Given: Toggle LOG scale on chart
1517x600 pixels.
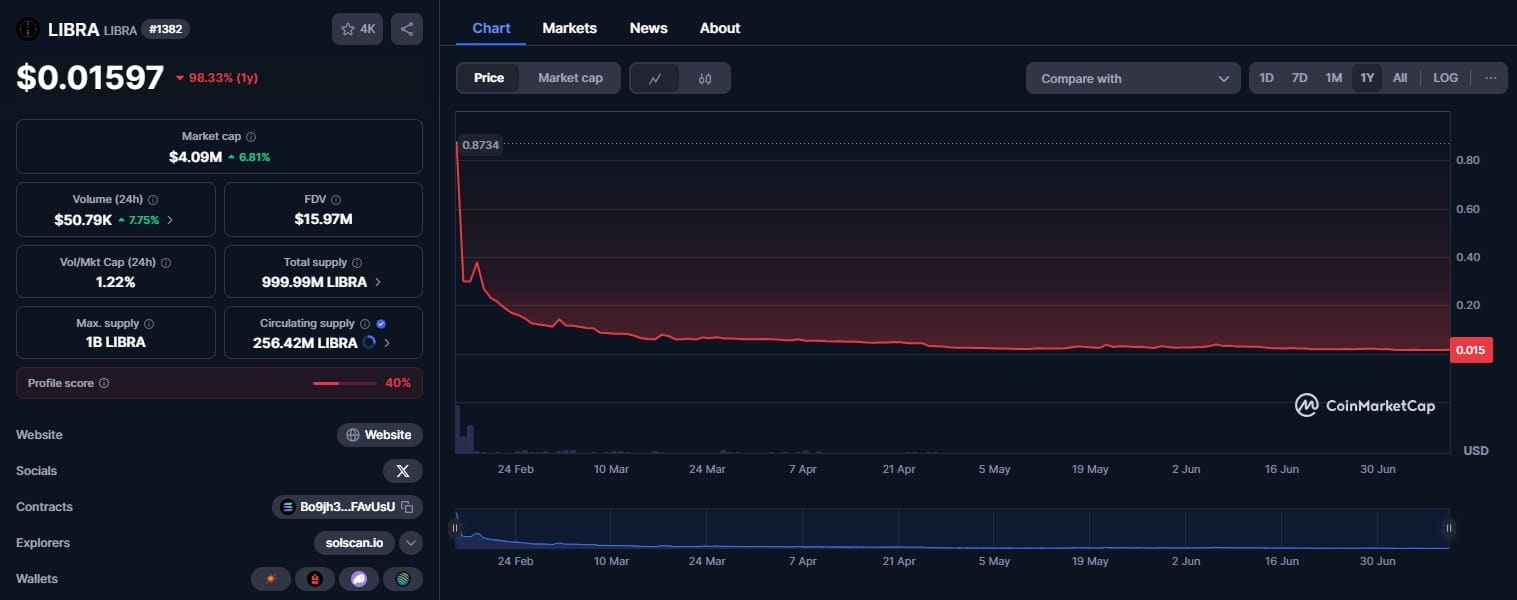Looking at the screenshot, I should 1445,78.
